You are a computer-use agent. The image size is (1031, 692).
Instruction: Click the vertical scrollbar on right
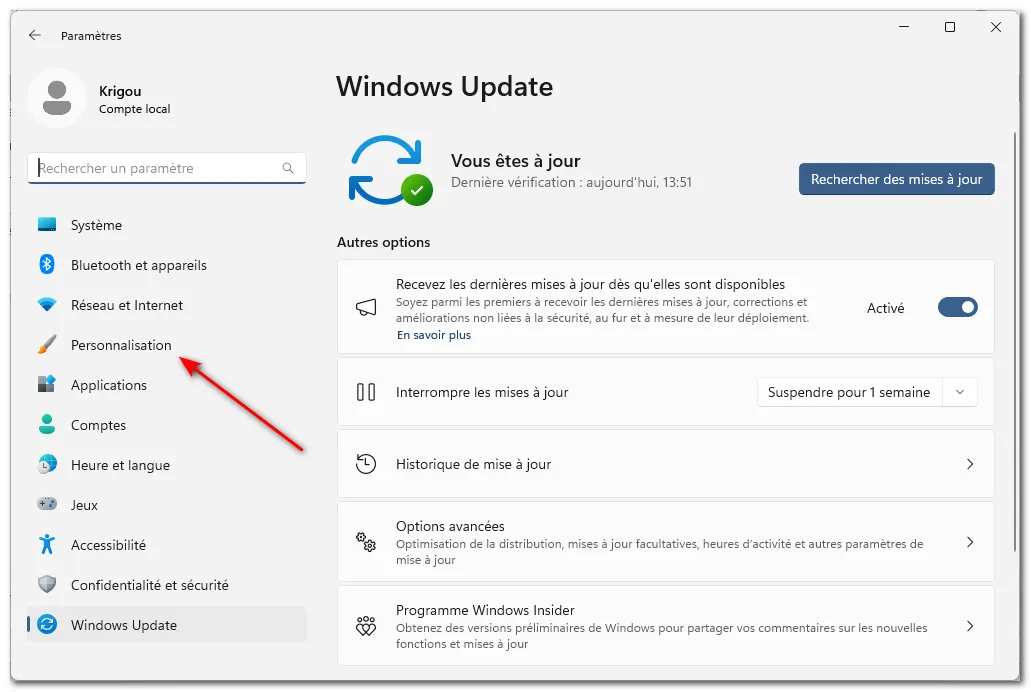tap(1015, 342)
